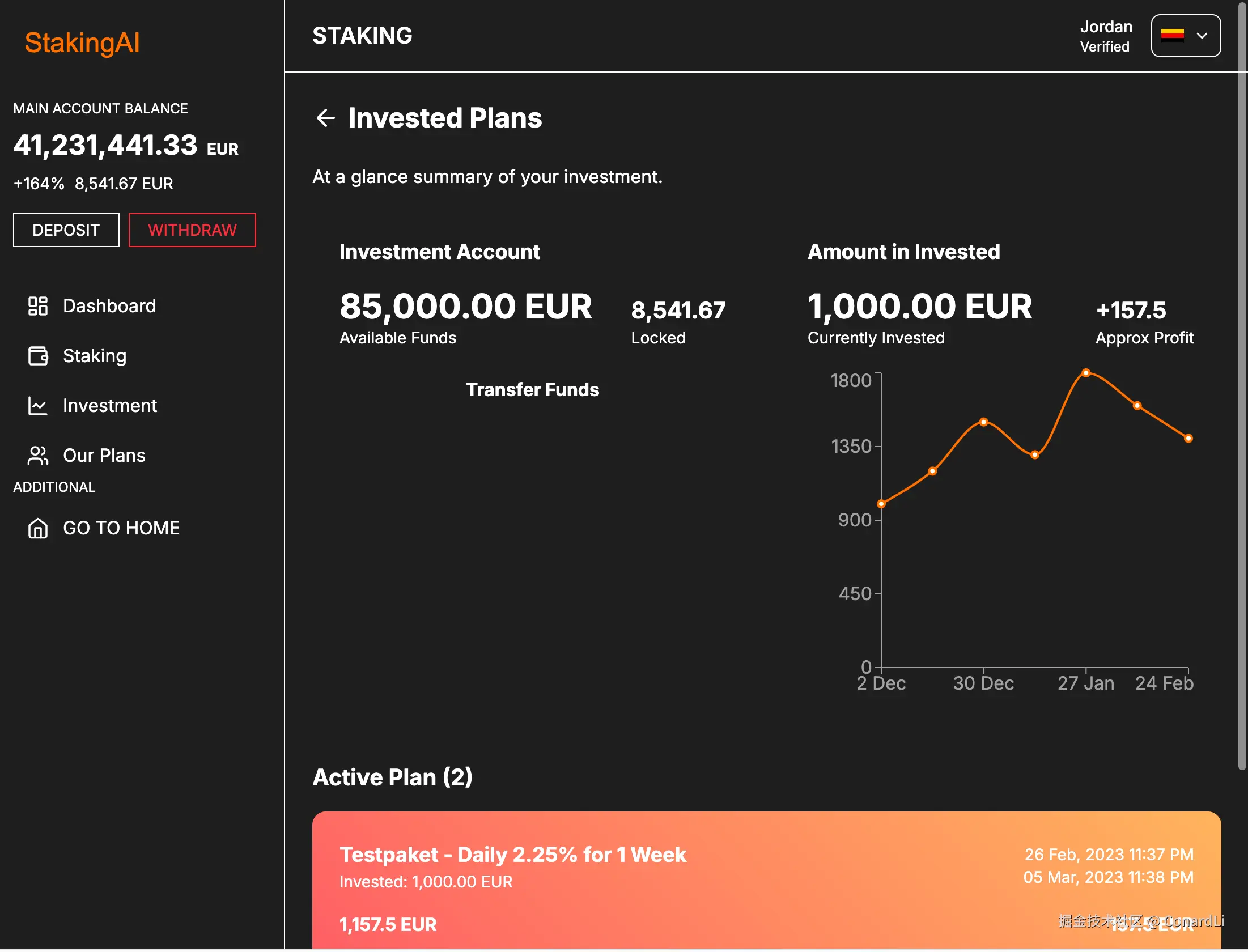This screenshot has width=1248, height=952.
Task: Click the last data point on chart
Action: click(1188, 439)
